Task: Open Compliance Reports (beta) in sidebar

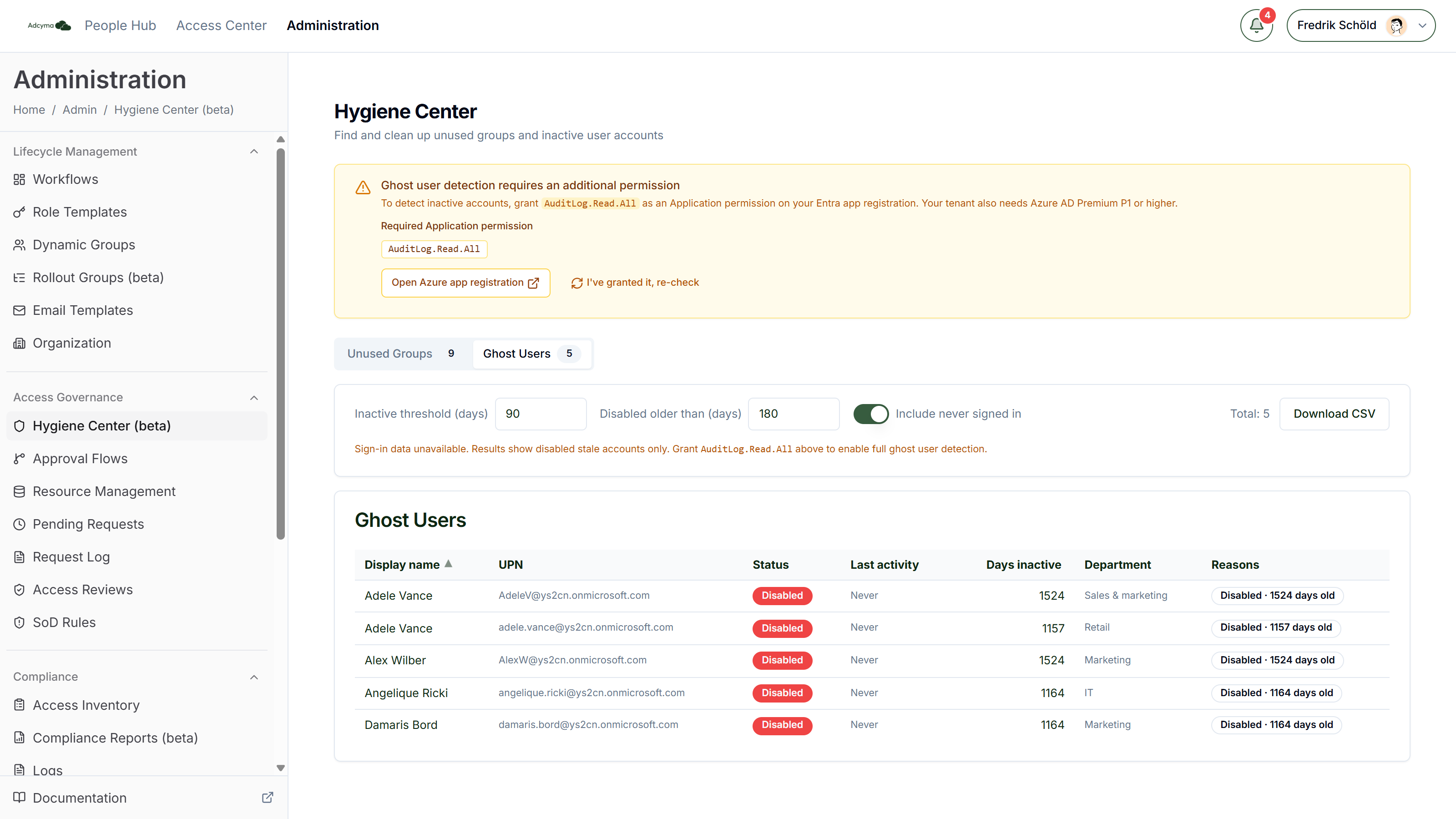Action: [136, 738]
